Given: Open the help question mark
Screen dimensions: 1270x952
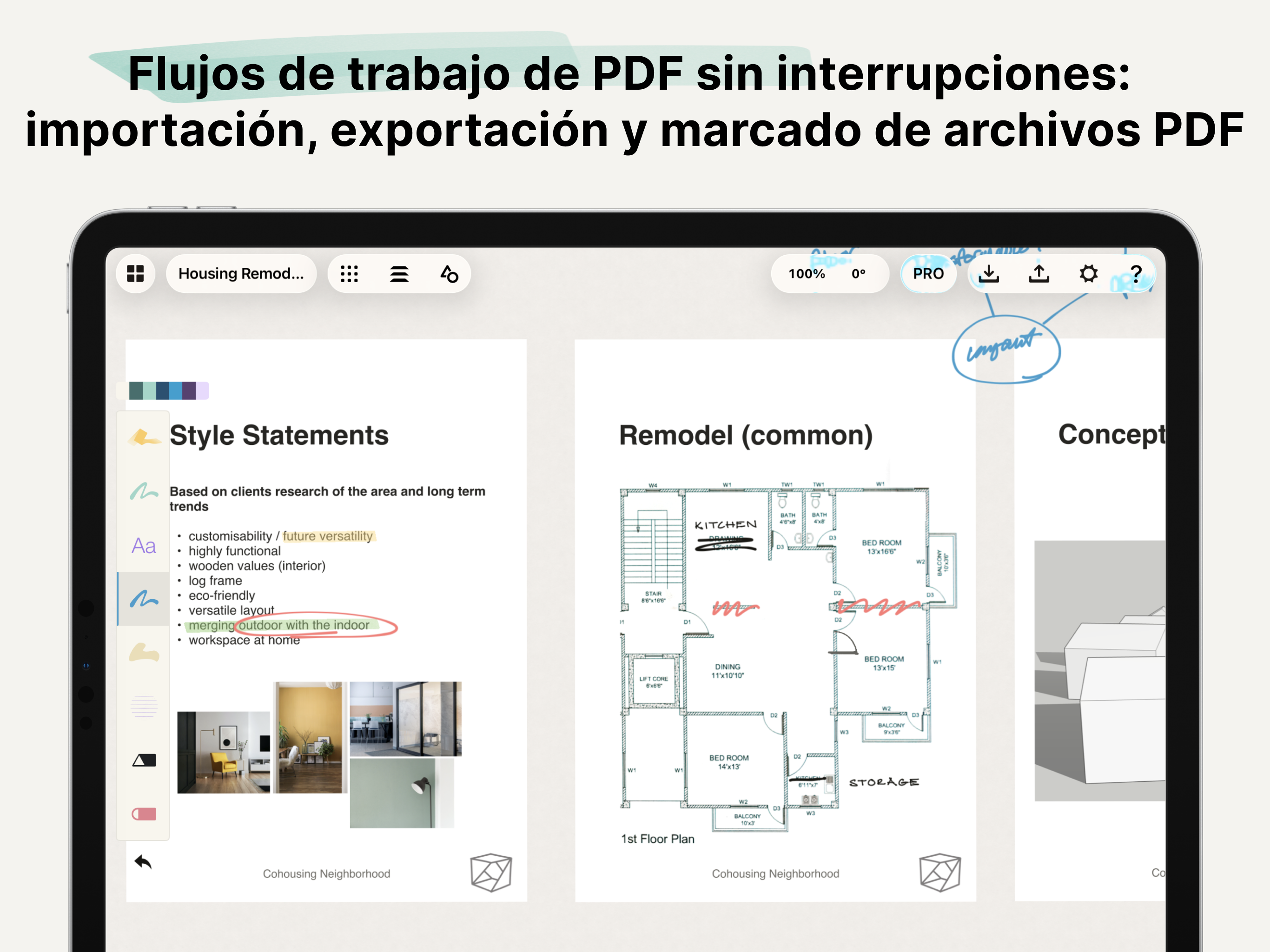Looking at the screenshot, I should pos(1136,274).
